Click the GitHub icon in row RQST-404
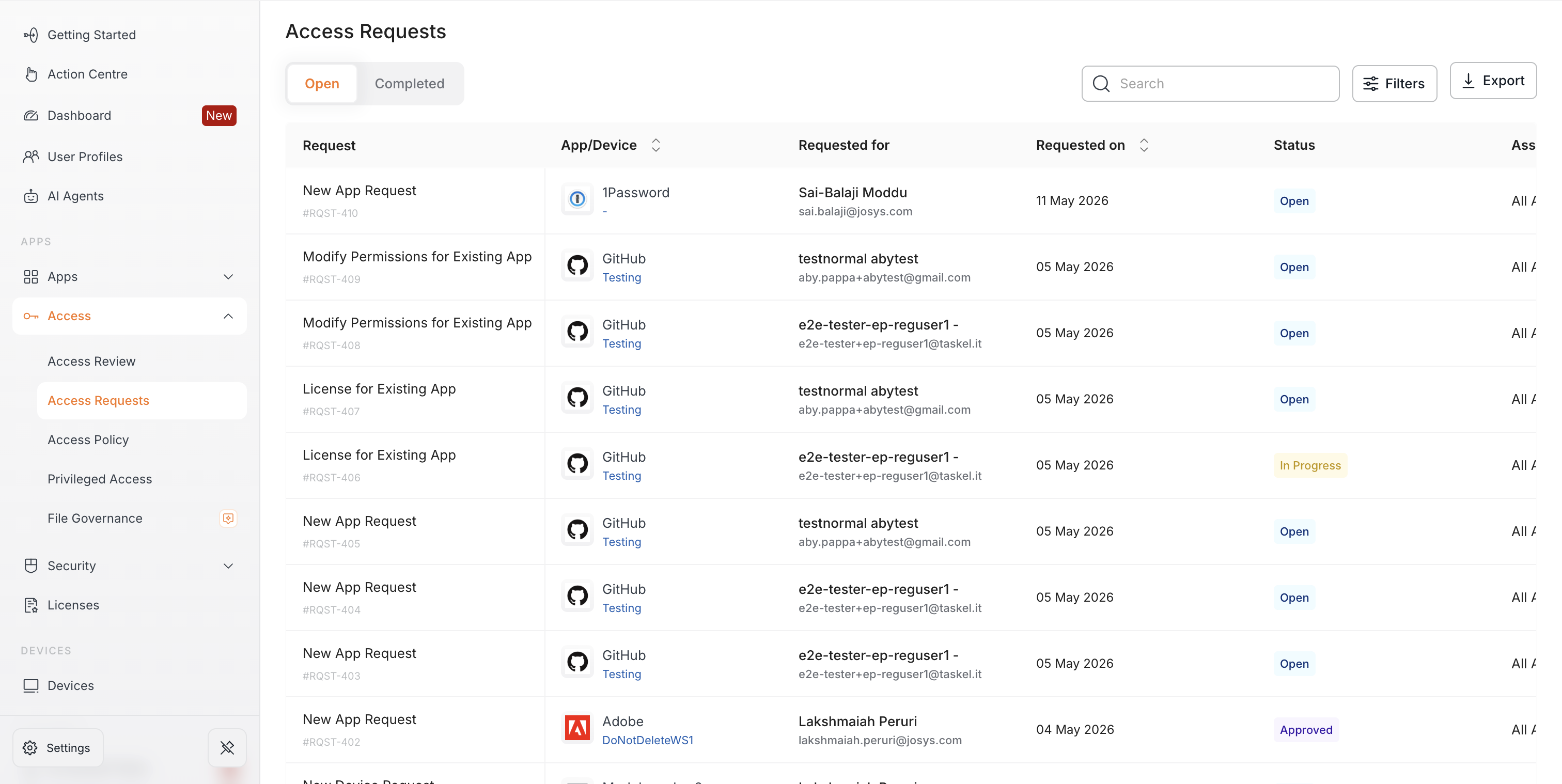Screen dimensions: 1562x784 pos(577,595)
